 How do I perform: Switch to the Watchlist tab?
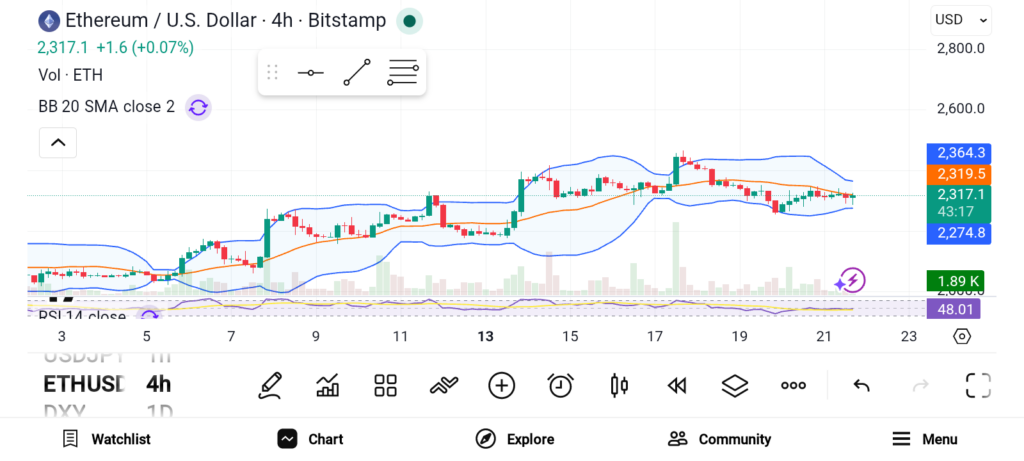click(x=106, y=439)
